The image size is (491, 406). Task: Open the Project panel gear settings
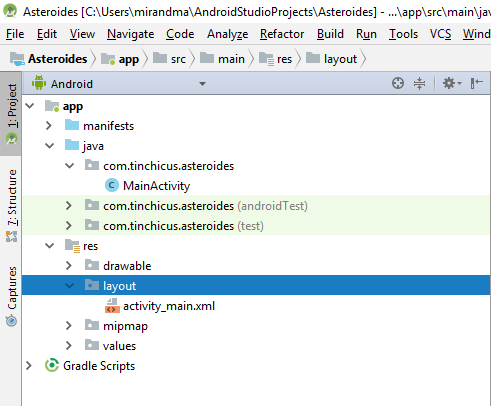pos(451,83)
